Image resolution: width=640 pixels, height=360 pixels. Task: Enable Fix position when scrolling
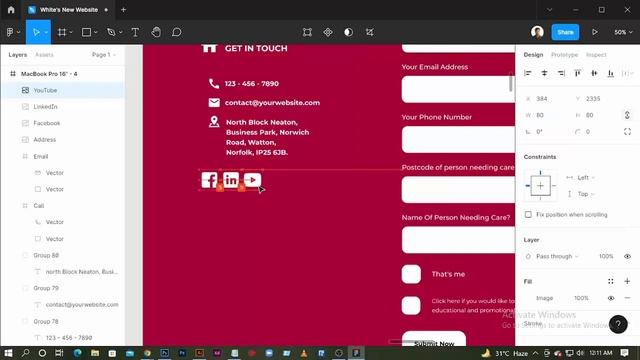(528, 215)
